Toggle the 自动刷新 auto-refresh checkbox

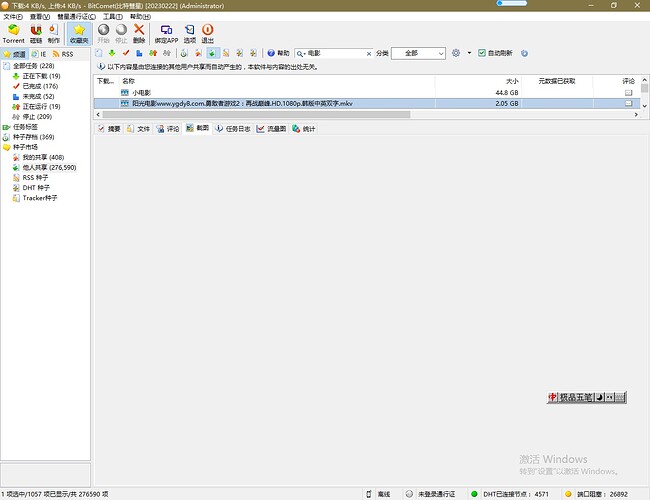[482, 53]
